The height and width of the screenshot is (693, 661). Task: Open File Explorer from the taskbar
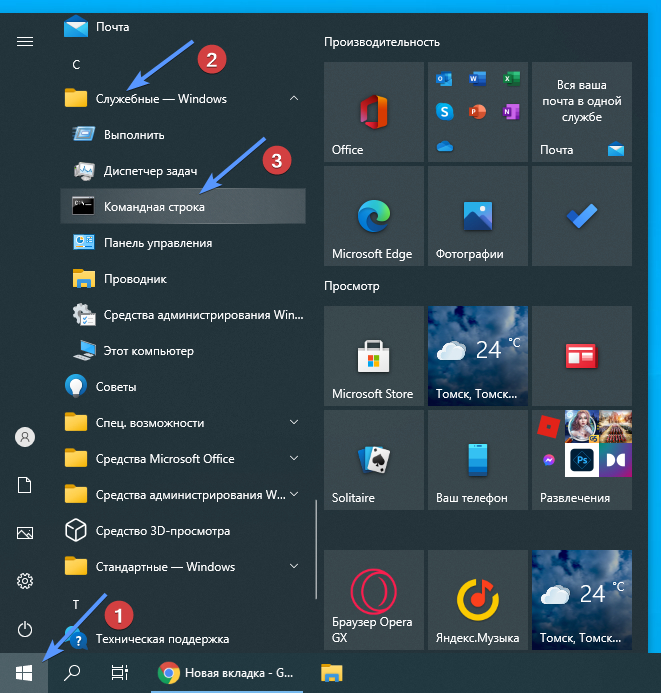click(332, 673)
